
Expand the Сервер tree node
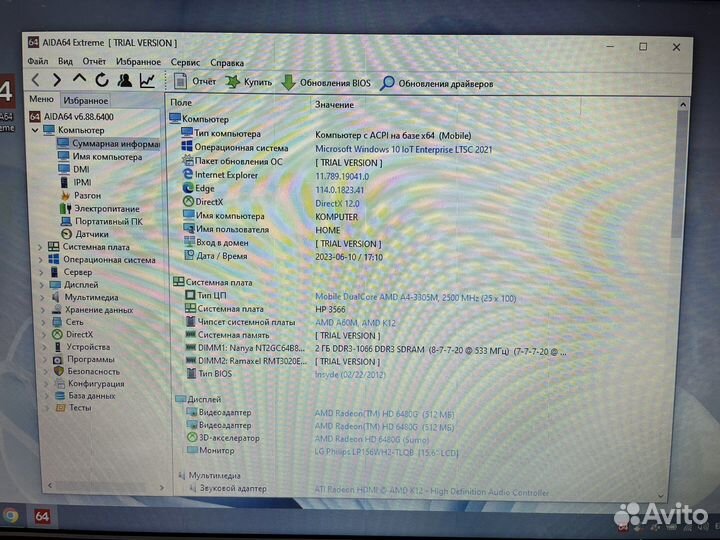pyautogui.click(x=41, y=272)
